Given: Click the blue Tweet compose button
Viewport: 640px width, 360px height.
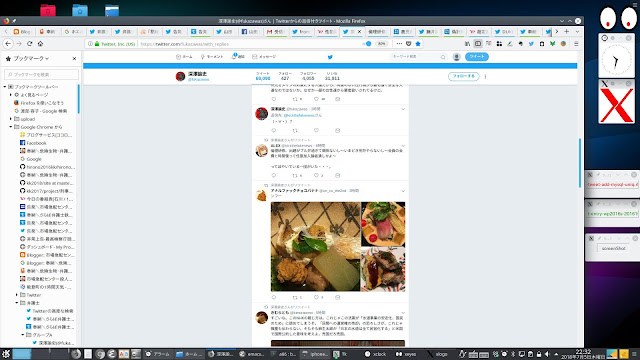Looking at the screenshot, I should (477, 57).
